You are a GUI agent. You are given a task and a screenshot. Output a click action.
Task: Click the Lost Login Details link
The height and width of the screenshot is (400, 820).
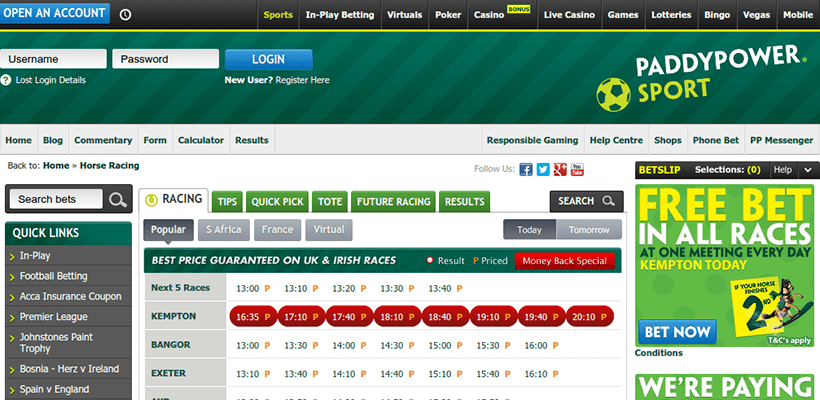tap(51, 80)
